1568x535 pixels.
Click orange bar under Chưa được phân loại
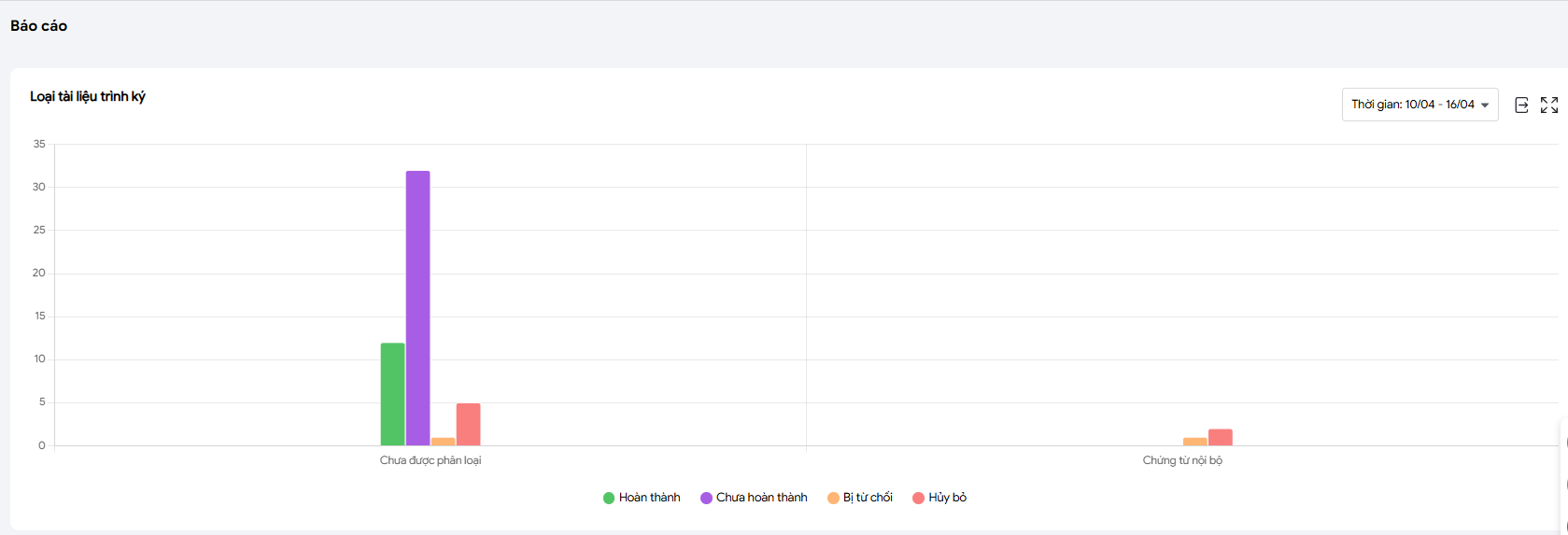pyautogui.click(x=443, y=442)
